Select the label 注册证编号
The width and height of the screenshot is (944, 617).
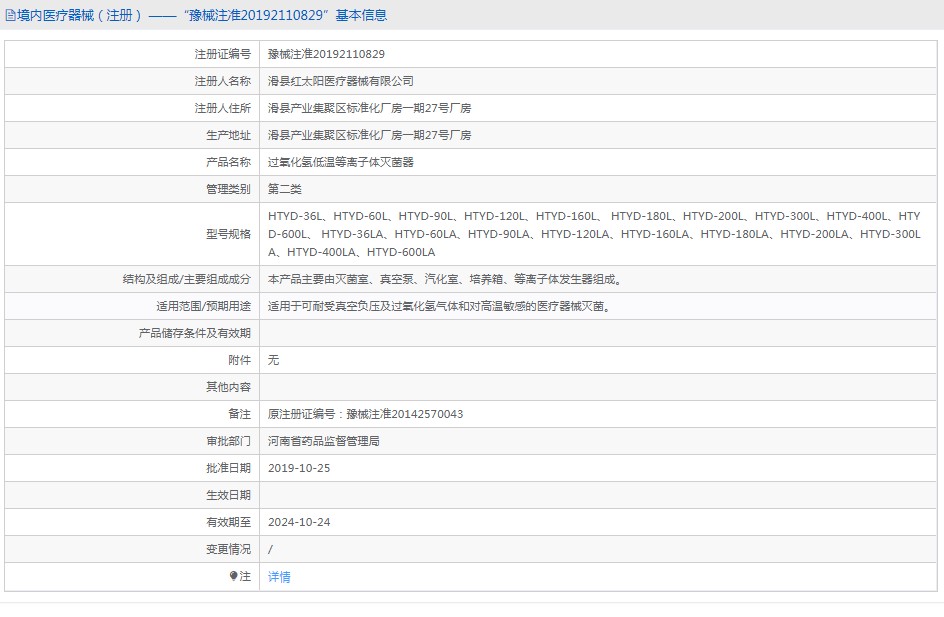tap(222, 54)
